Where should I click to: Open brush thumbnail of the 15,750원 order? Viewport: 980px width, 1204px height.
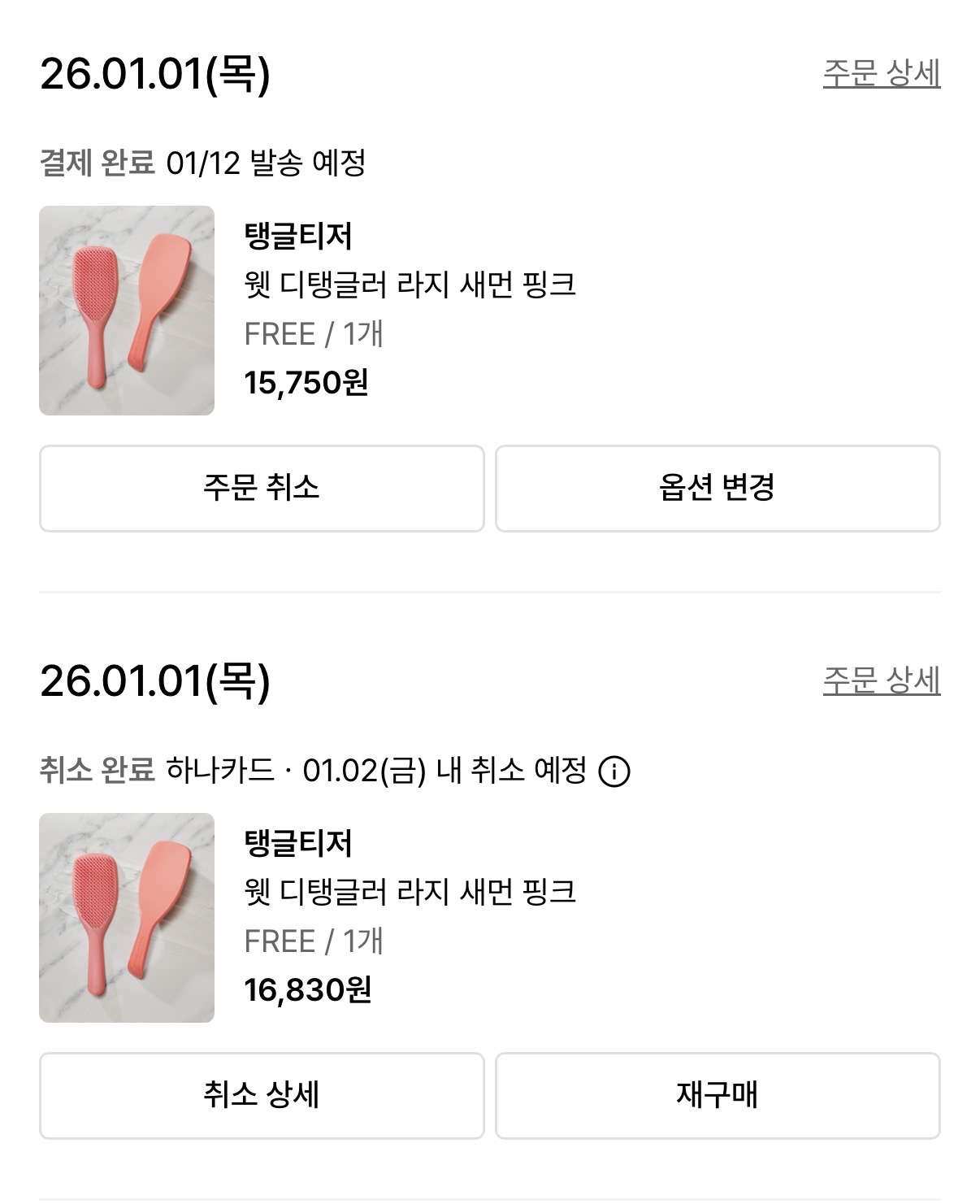pyautogui.click(x=127, y=311)
